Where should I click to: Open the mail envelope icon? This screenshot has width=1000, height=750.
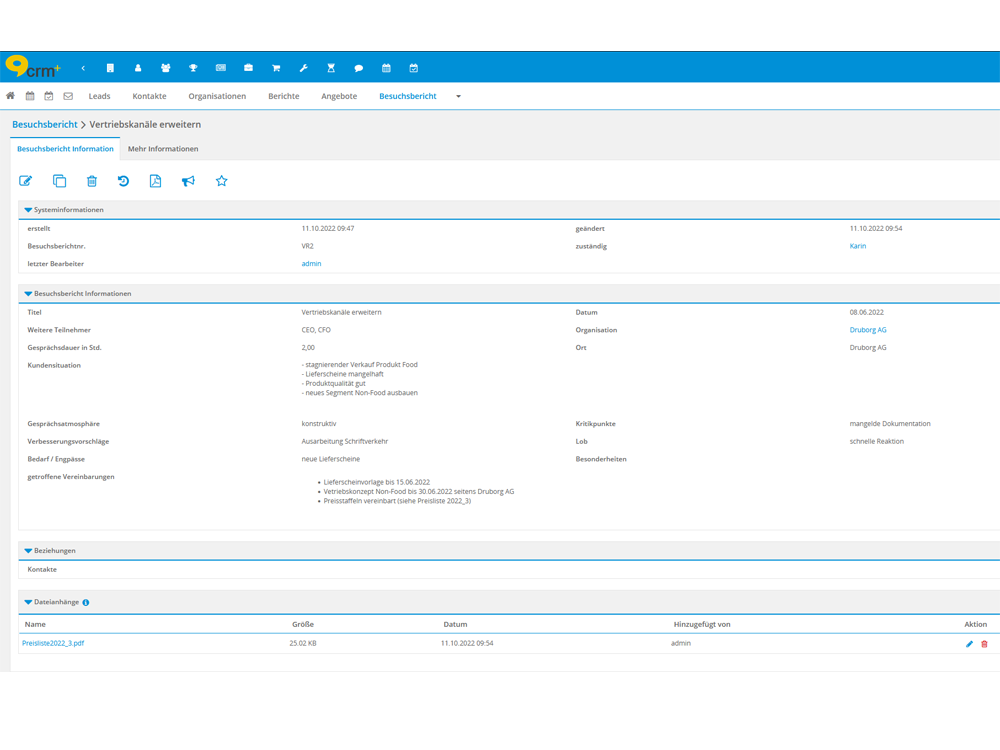pyautogui.click(x=68, y=96)
